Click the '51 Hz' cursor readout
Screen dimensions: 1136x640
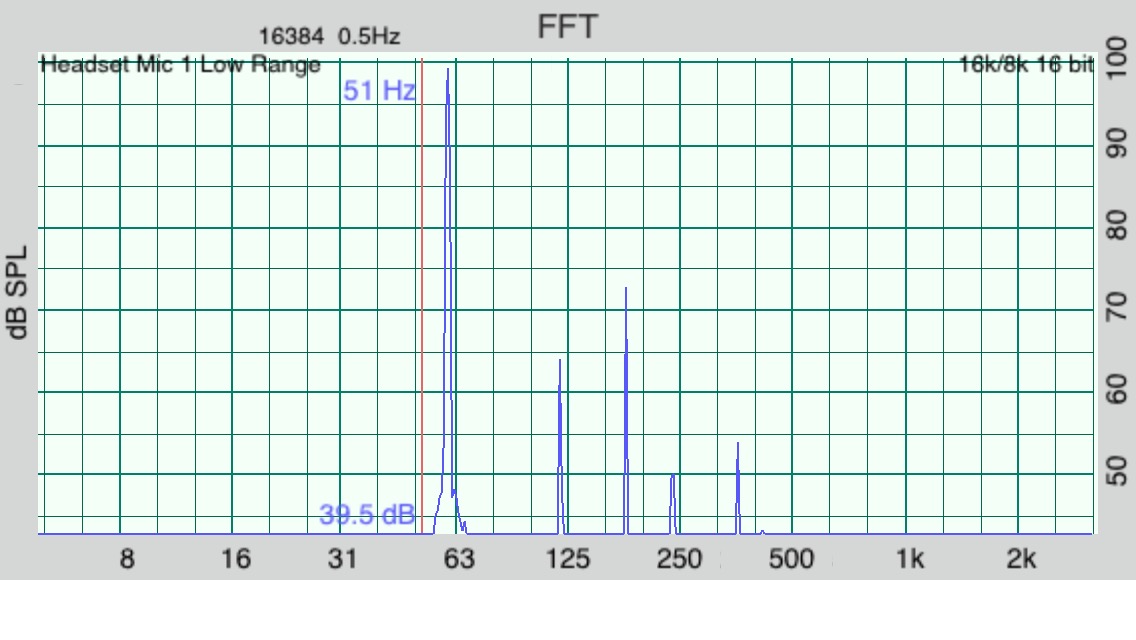[x=379, y=91]
